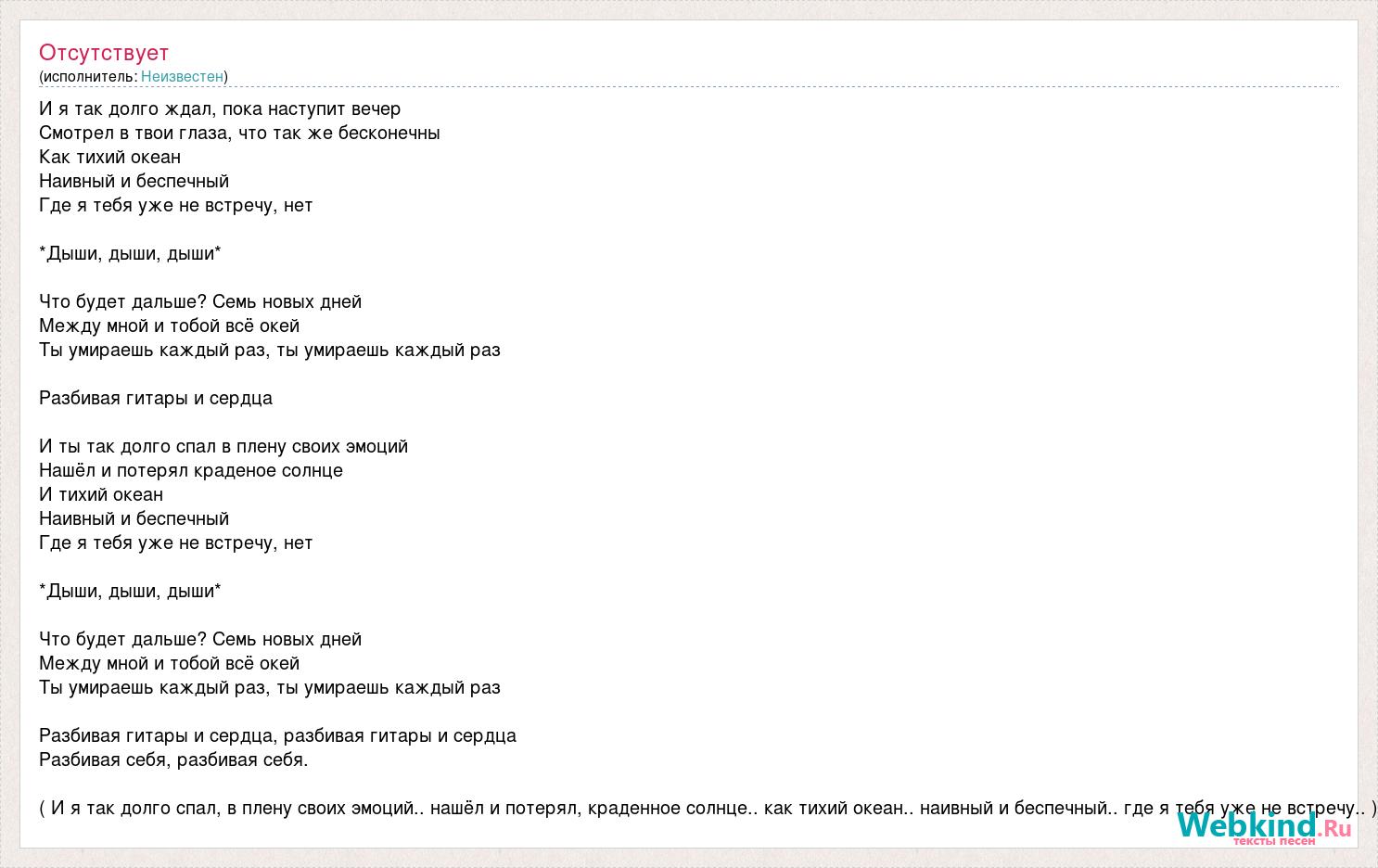Click the song title Отсутствует
Viewport: 1378px width, 868px height.
(104, 53)
